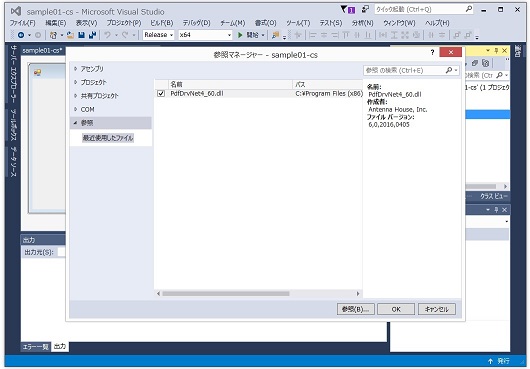Click the horizontal scrollbar in Solution Explorer
The image size is (530, 369).
coord(481,187)
